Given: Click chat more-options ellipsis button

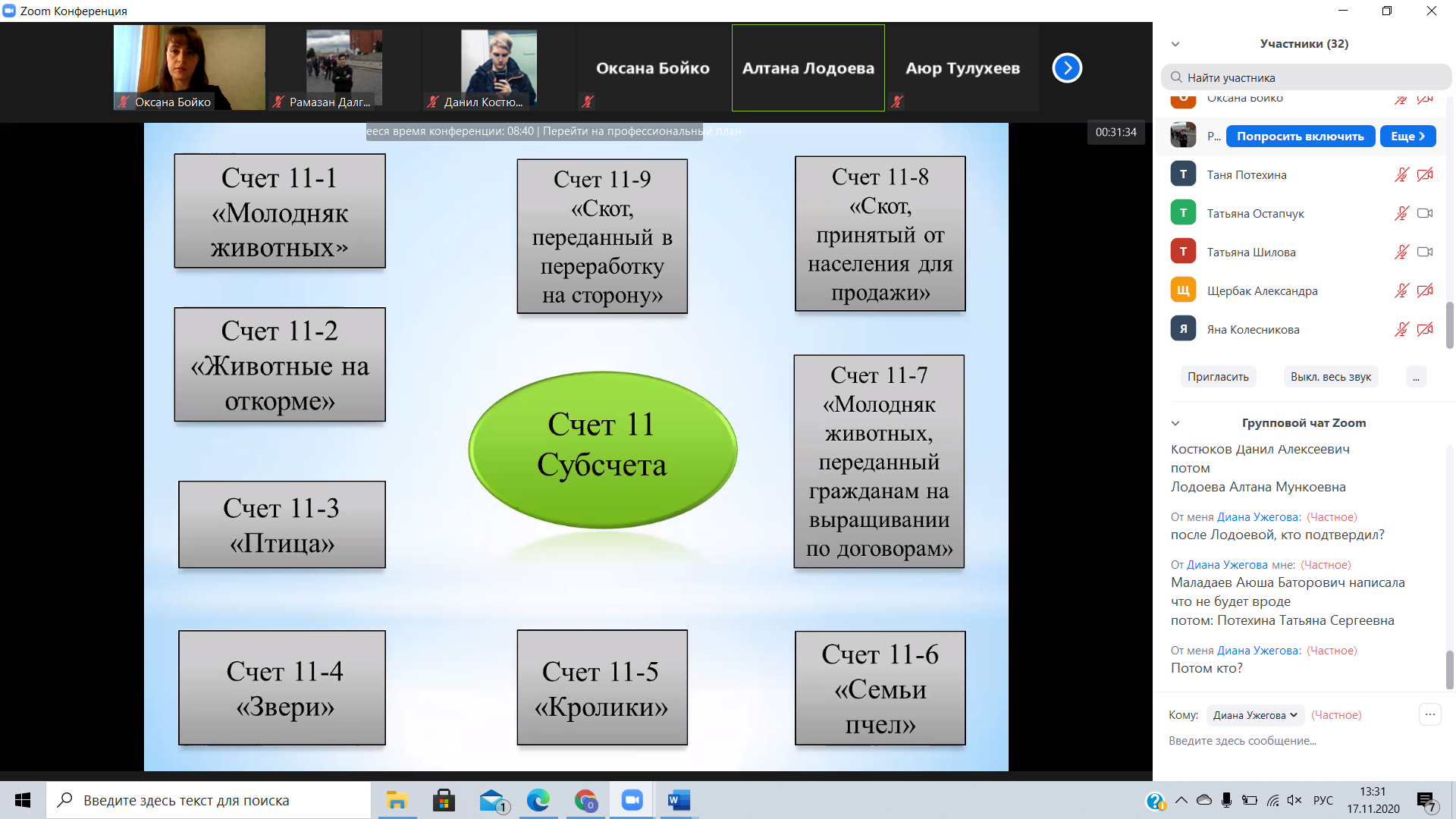Looking at the screenshot, I should click(x=1429, y=714).
